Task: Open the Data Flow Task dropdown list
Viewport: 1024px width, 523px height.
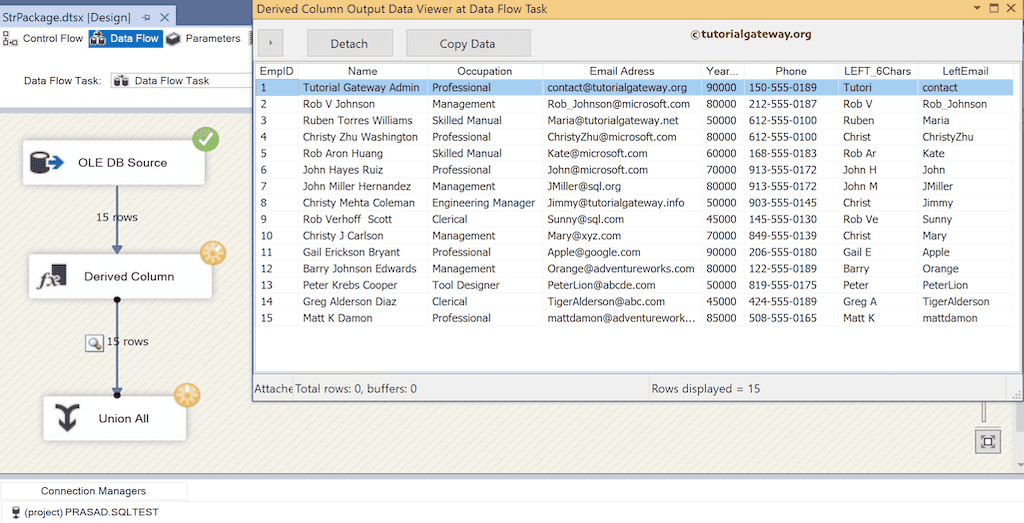Action: 182,81
